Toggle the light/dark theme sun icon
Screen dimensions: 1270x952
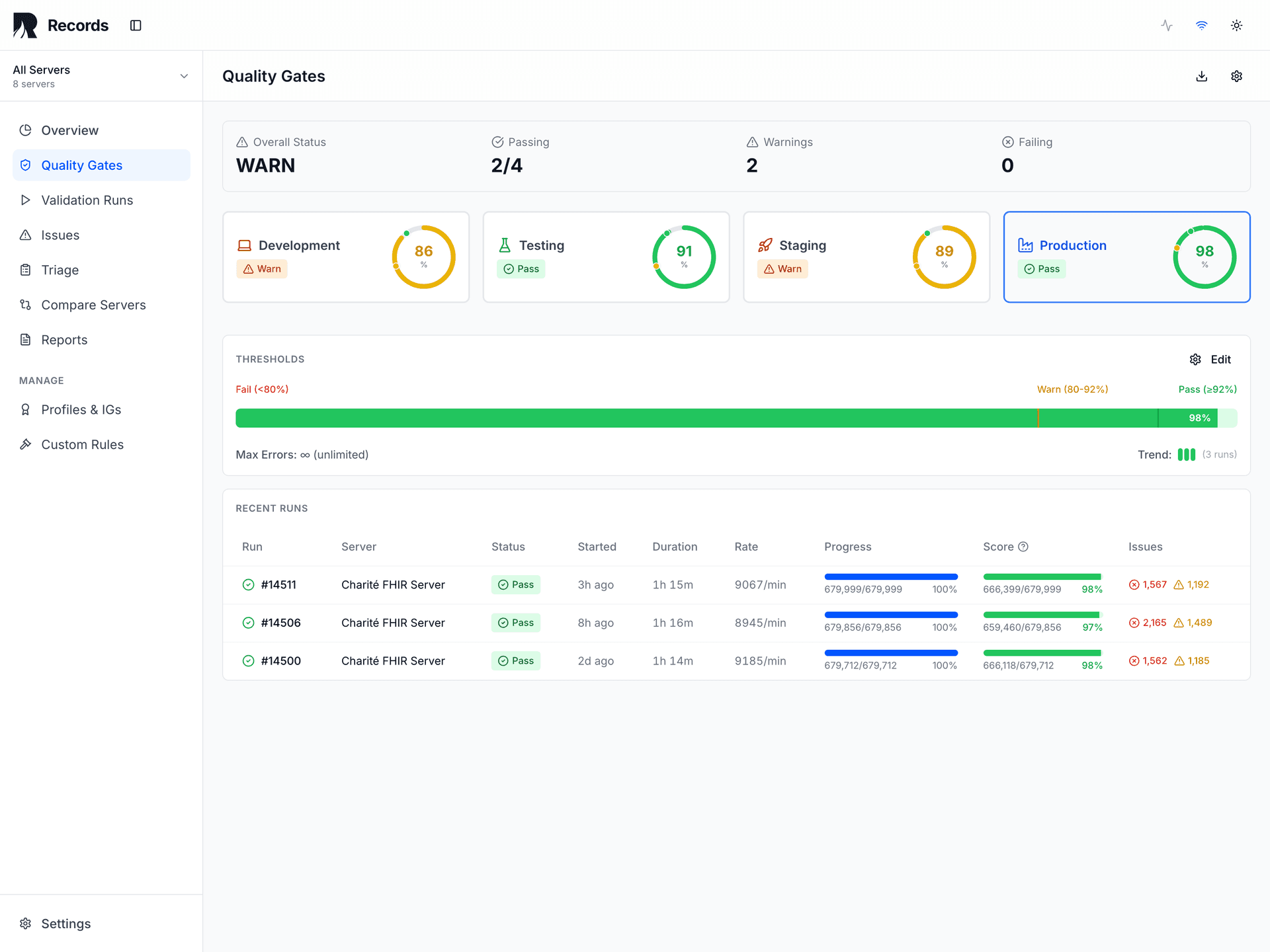[1236, 25]
